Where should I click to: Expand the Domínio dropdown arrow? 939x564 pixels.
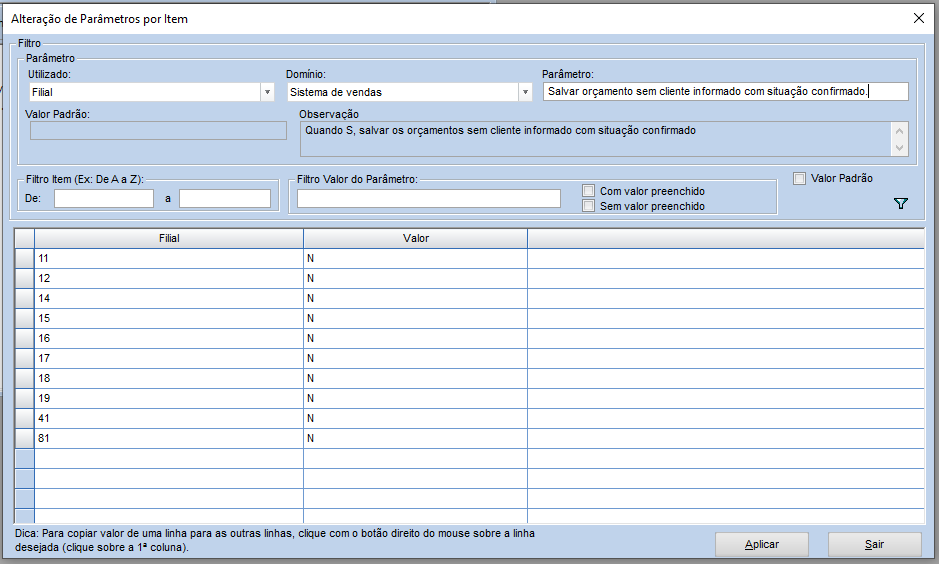525,92
